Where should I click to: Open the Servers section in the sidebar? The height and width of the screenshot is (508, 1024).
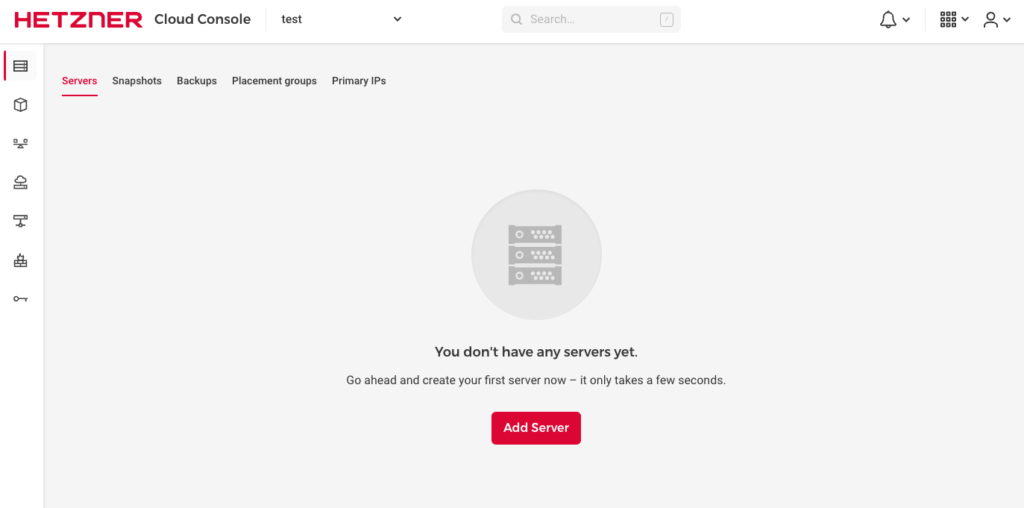click(x=20, y=66)
